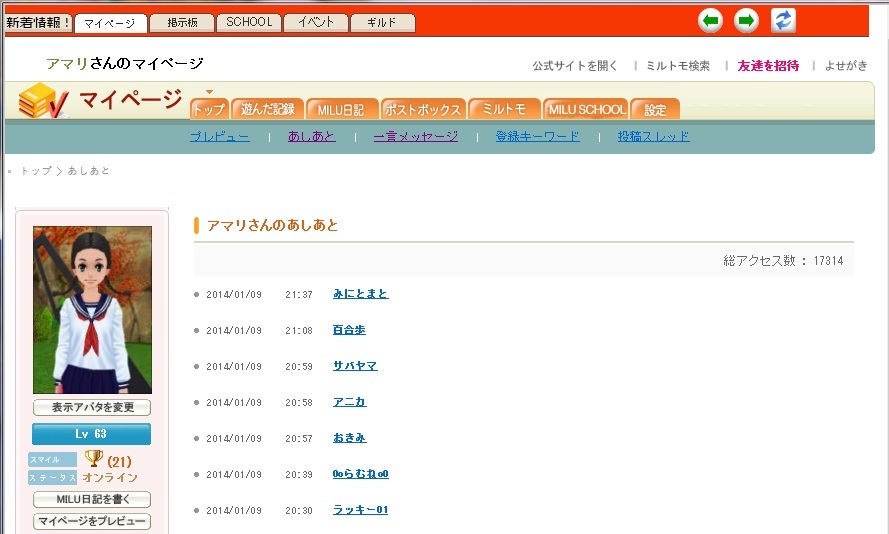The height and width of the screenshot is (534, 889).
Task: Click the 表示アバタを変更 button
Action: point(92,407)
